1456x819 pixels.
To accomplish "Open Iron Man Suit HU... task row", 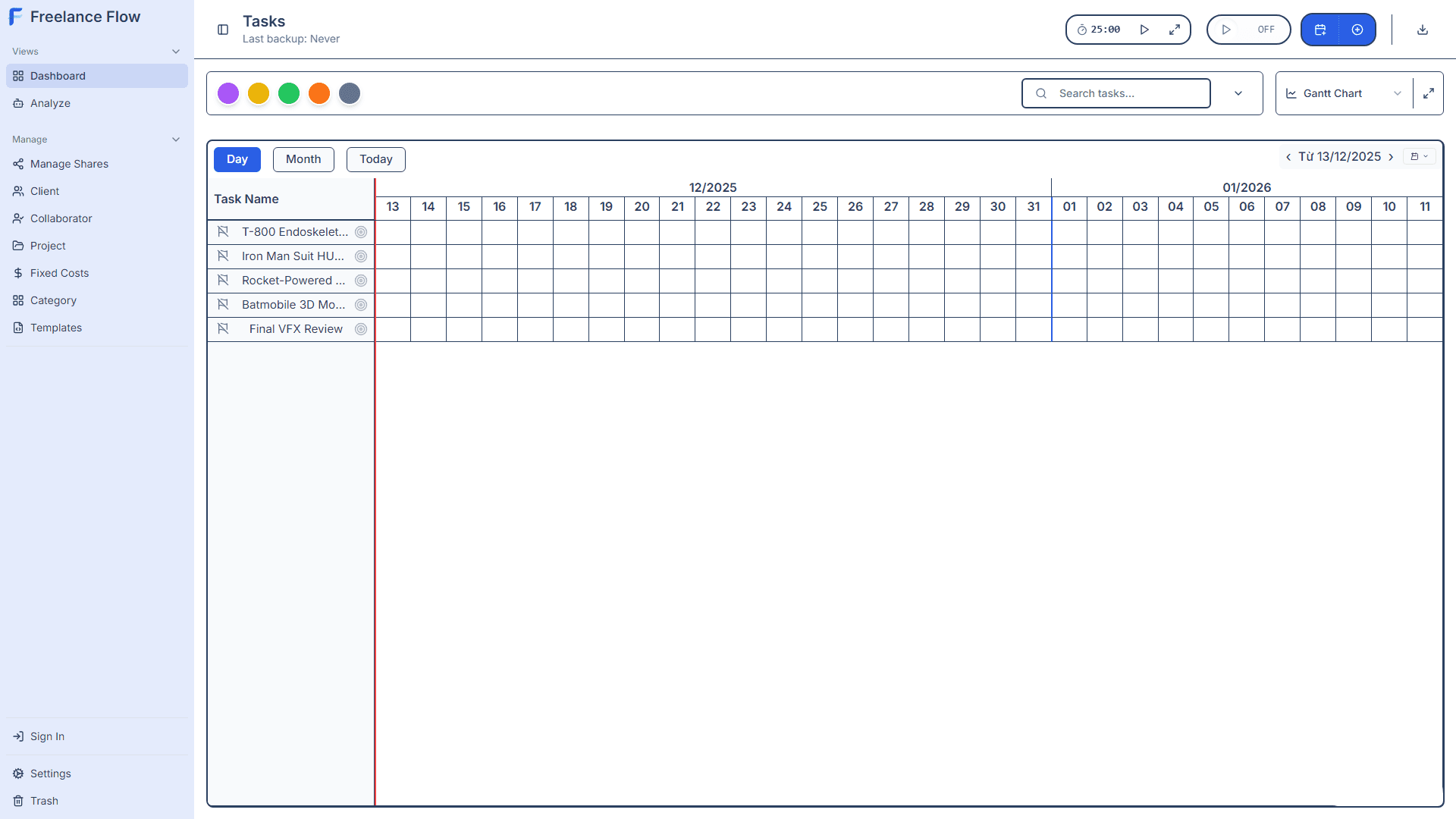I will tap(293, 256).
